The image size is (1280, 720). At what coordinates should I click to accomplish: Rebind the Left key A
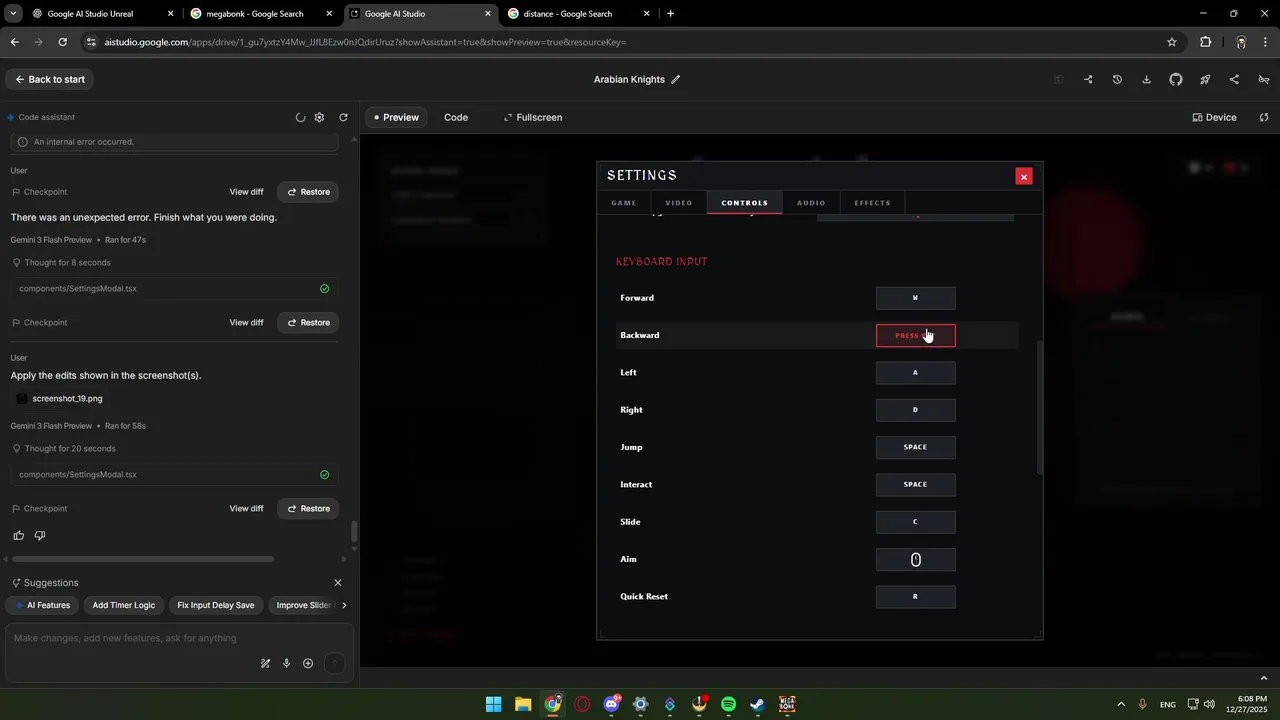(915, 373)
